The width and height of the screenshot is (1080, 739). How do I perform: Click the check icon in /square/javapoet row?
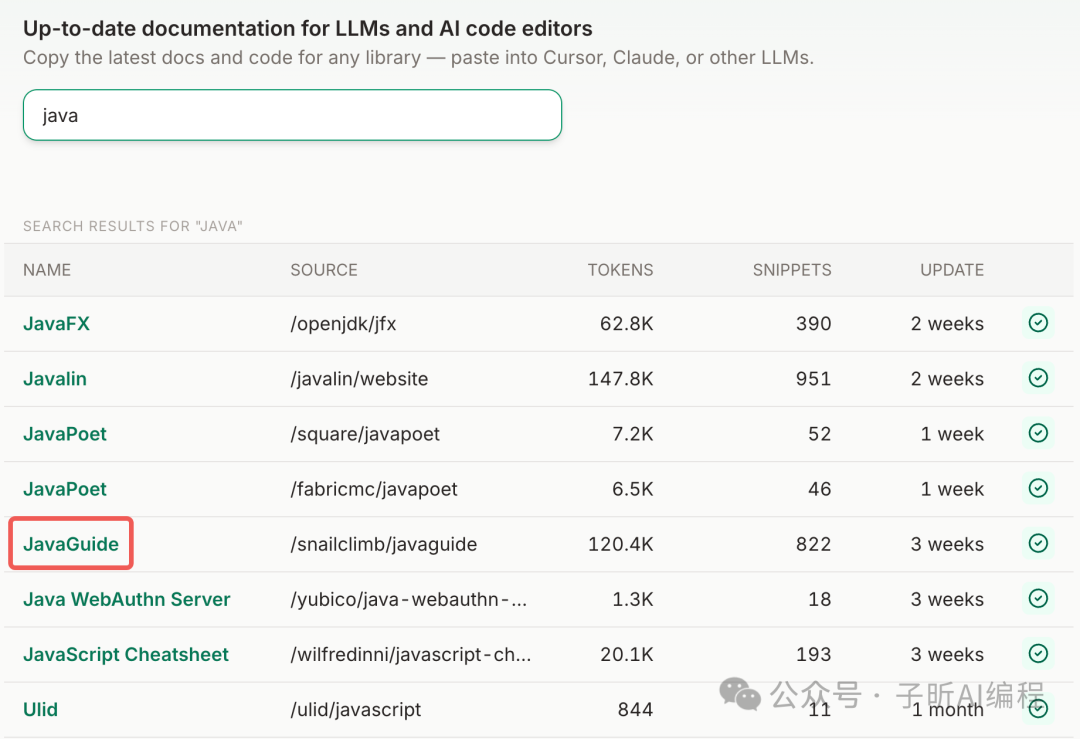[x=1038, y=433]
